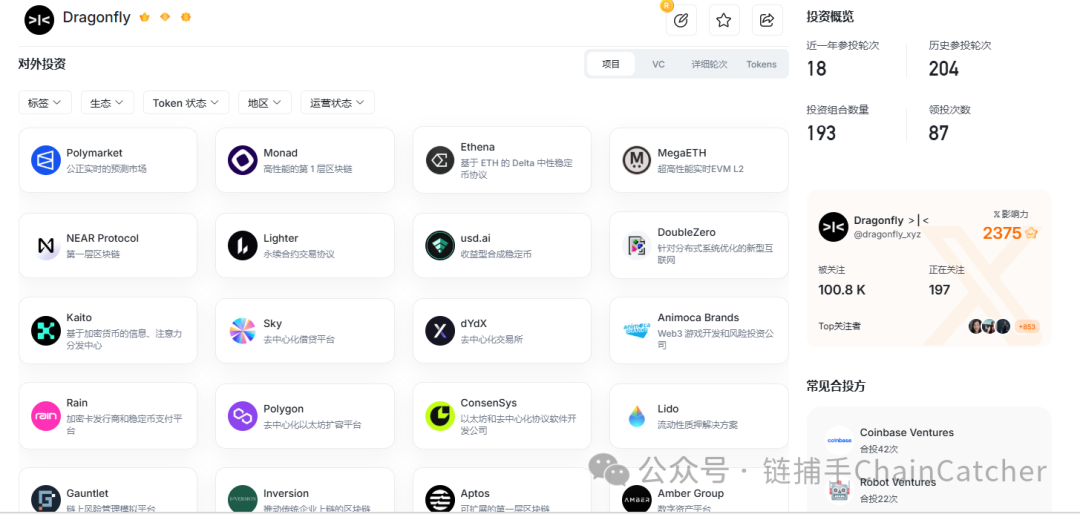Image resolution: width=1080 pixels, height=514 pixels.
Task: Click the Lighter logo icon
Action: tap(242, 245)
